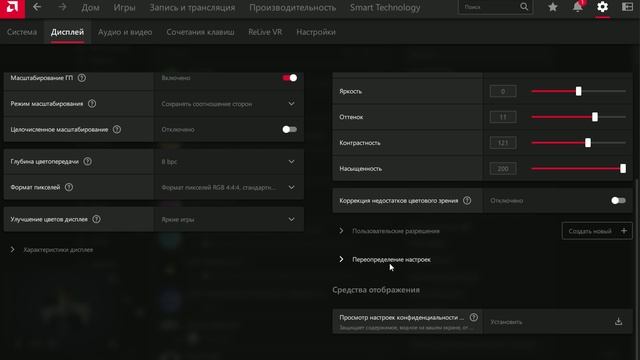Screen dimensions: 640x360
Task: Open settings gear icon
Action: (602, 7)
